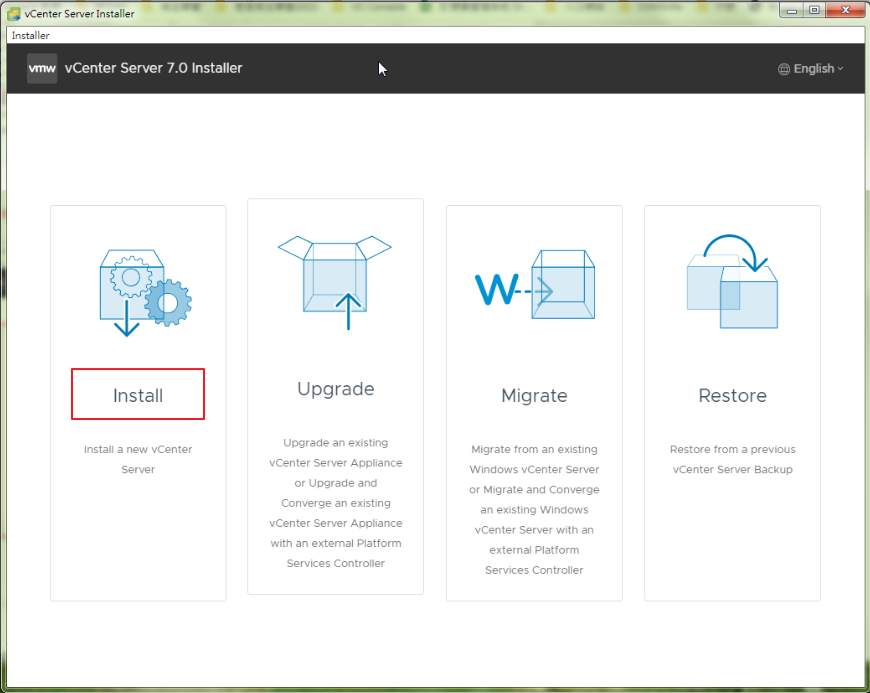The width and height of the screenshot is (870, 693).
Task: Click the vCenter Server Installer title bar icon
Action: (x=13, y=13)
